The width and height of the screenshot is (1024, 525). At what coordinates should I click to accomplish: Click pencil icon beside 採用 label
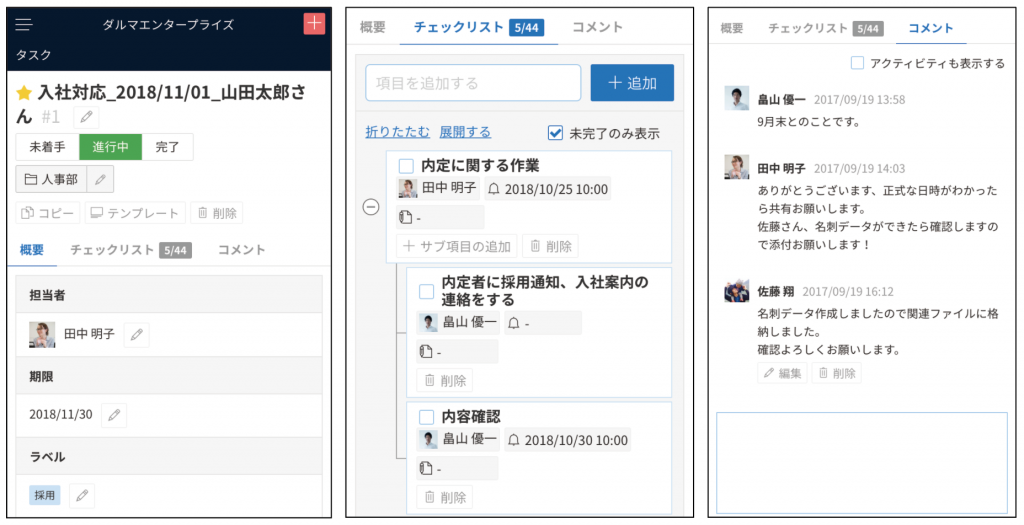point(81,494)
